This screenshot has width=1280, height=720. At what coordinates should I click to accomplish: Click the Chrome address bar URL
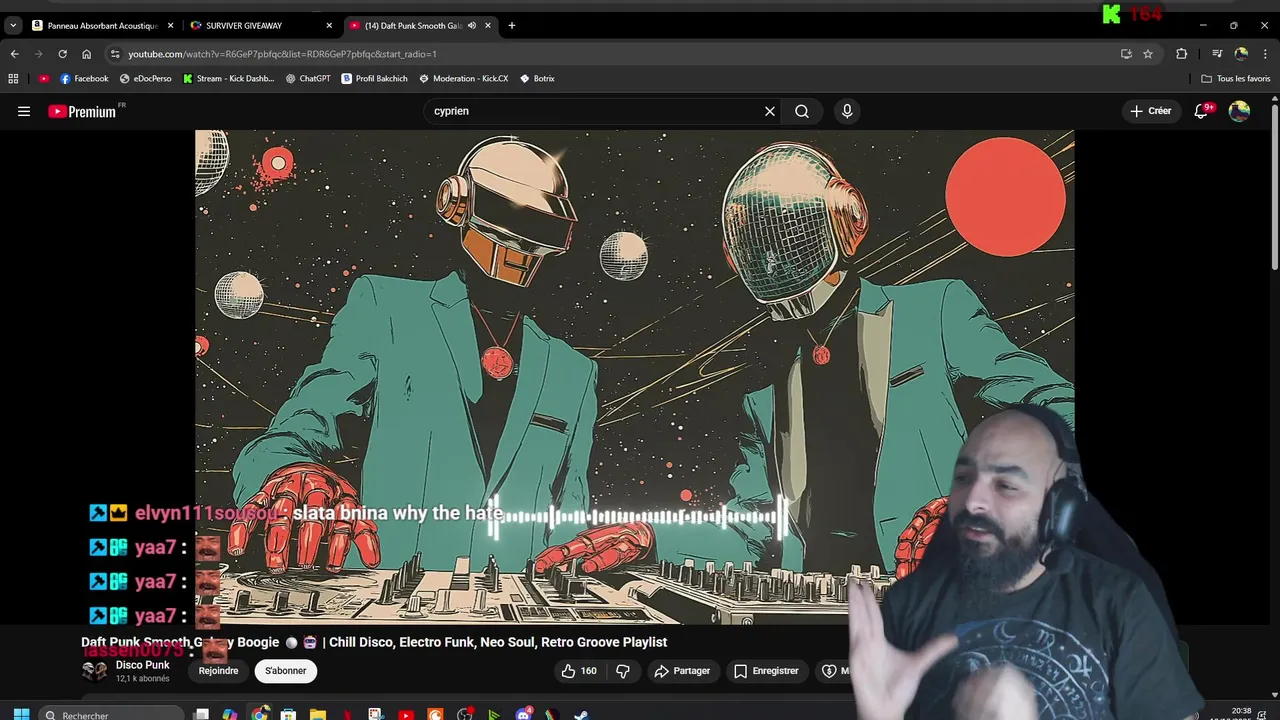[x=282, y=54]
